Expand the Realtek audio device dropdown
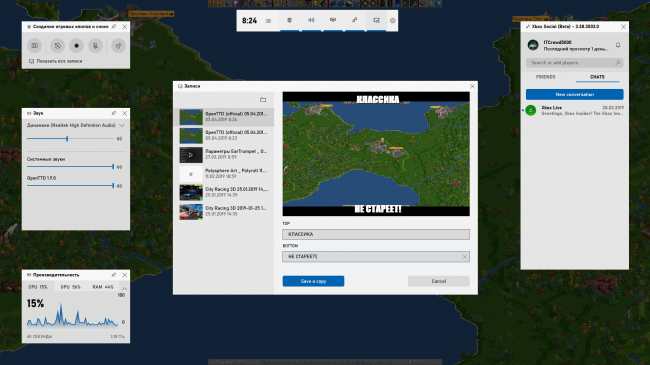650x365 pixels. point(122,125)
